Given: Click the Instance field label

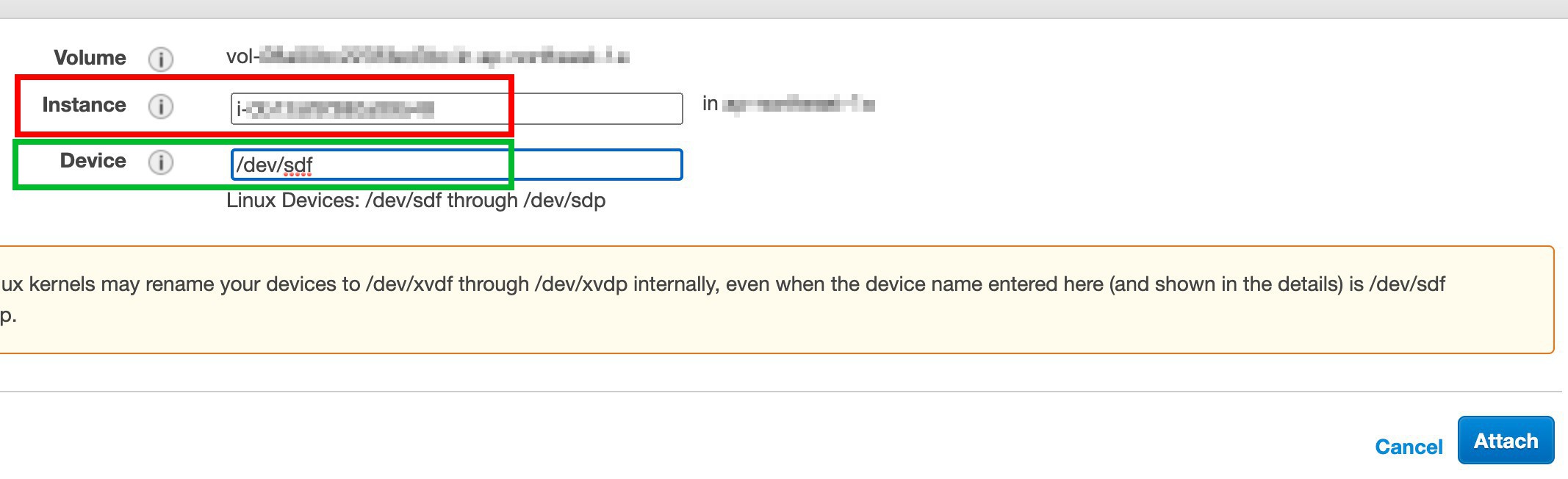Looking at the screenshot, I should tap(84, 105).
